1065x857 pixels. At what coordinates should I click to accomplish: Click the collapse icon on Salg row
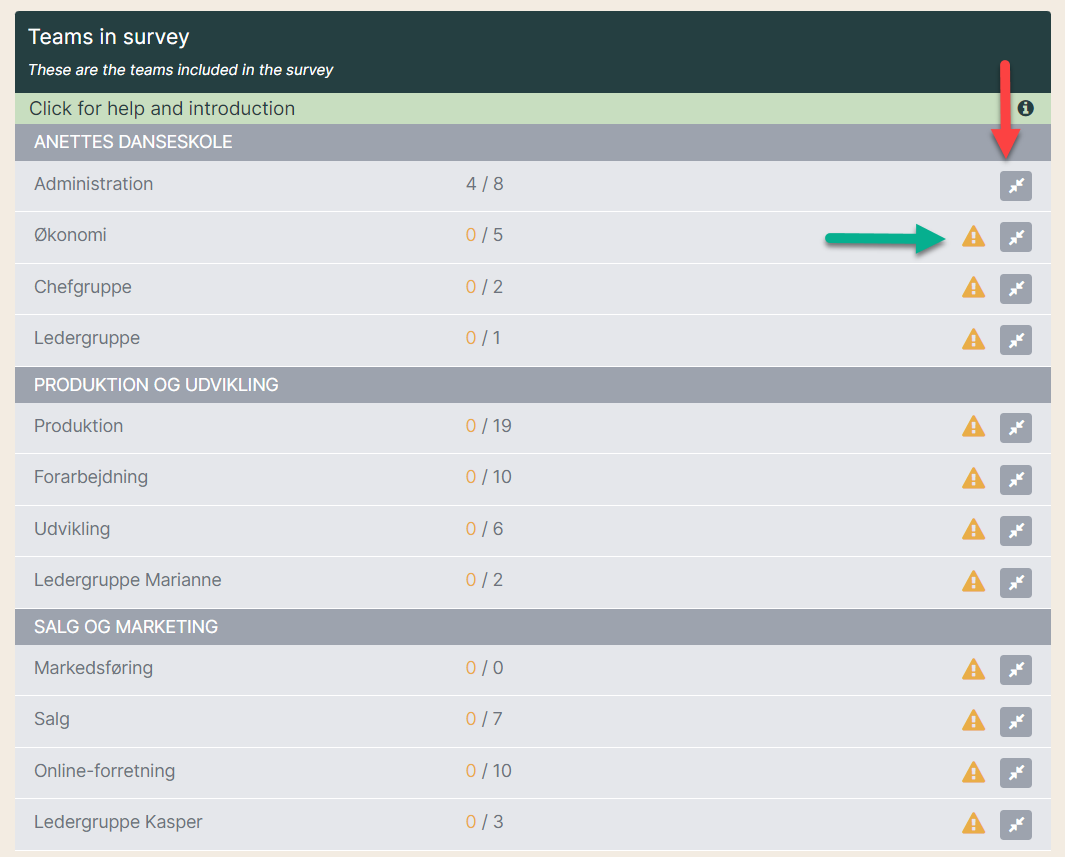coord(1015,722)
